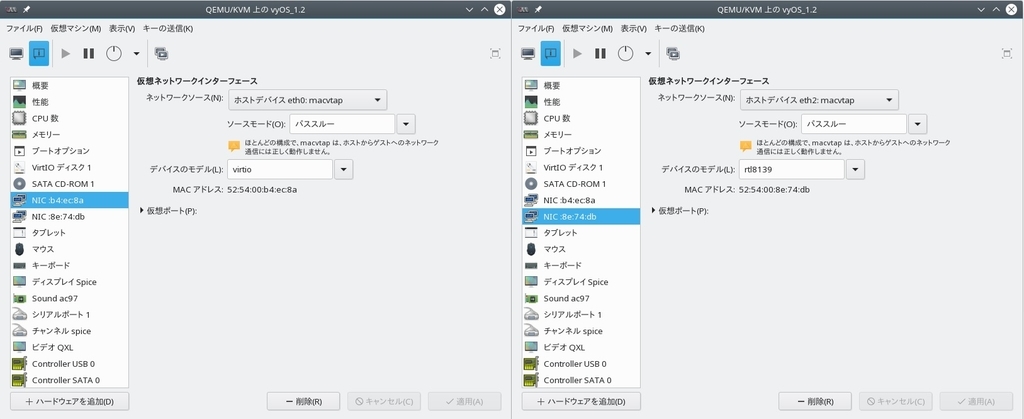Open rtl8139 device model dropdown arrow

click(856, 170)
